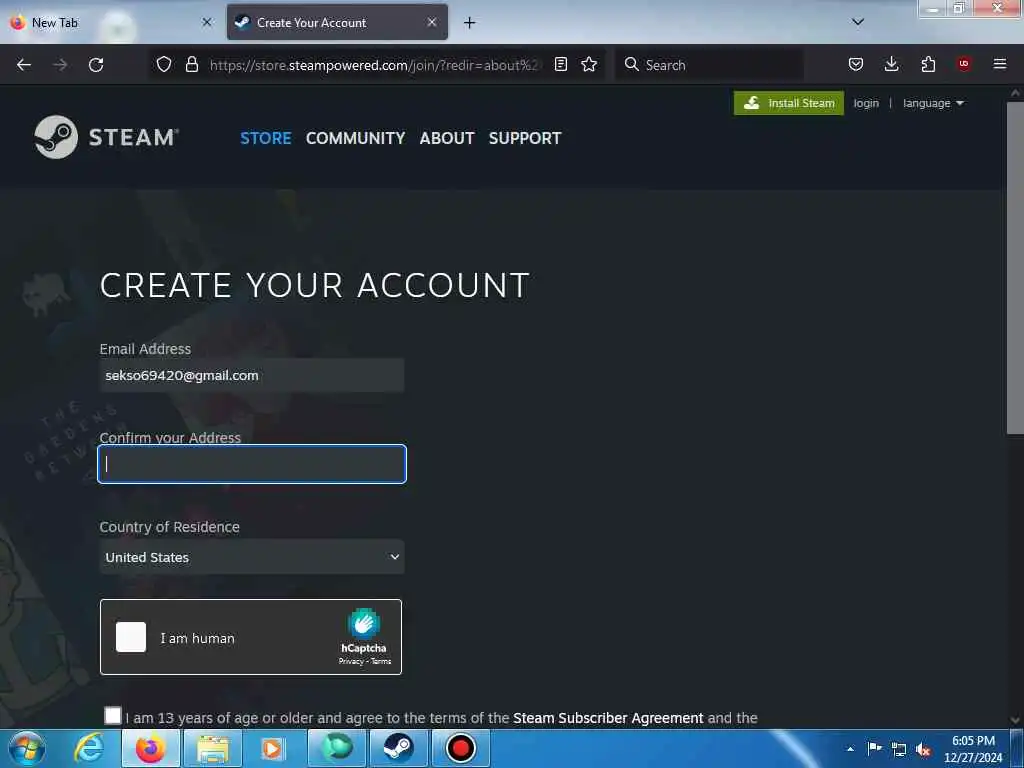Image resolution: width=1024 pixels, height=768 pixels.
Task: Click the Install Steam button
Action: [789, 103]
